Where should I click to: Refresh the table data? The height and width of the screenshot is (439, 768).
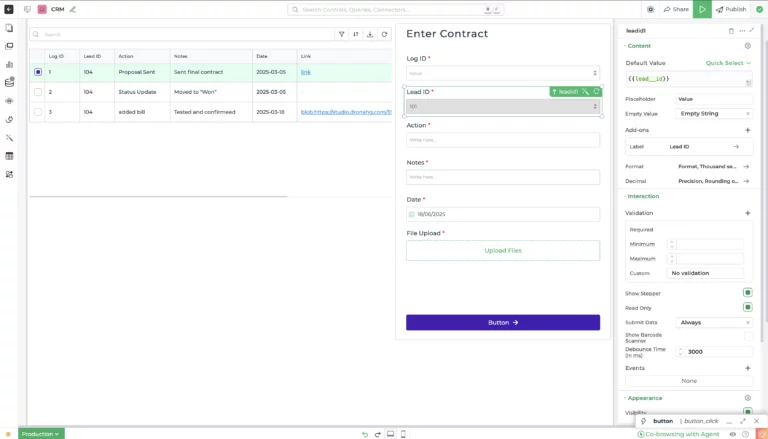(x=384, y=34)
